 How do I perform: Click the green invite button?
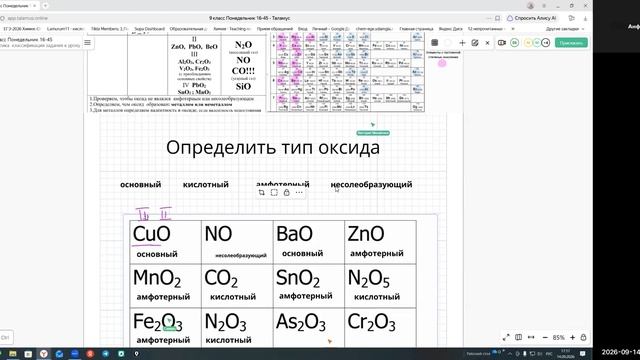point(571,42)
